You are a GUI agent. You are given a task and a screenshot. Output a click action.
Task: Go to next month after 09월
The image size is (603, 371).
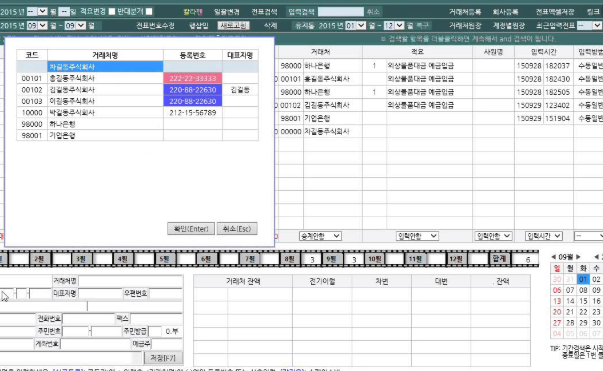point(578,257)
